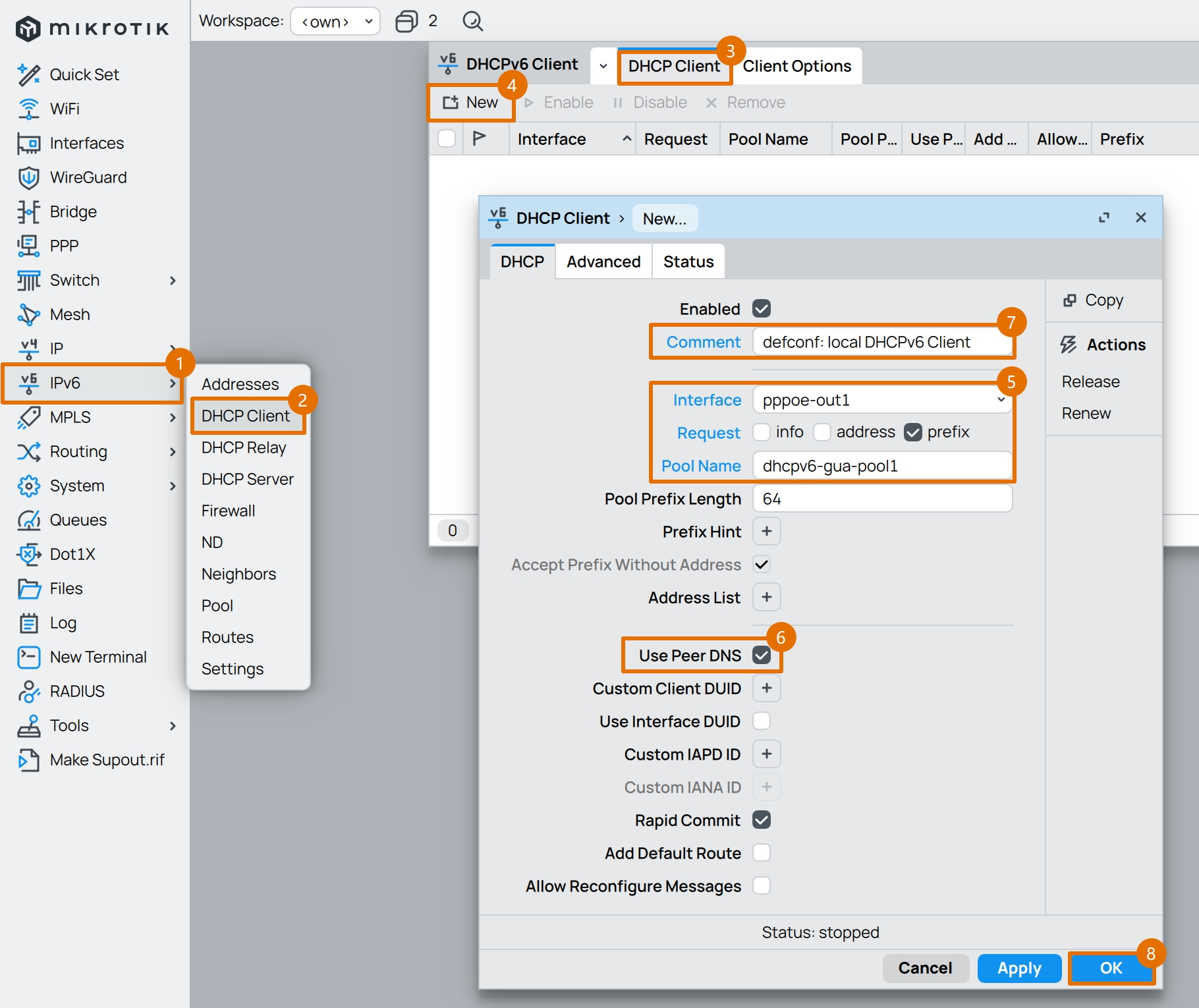Open Files folder icon
1199x1008 pixels.
pos(29,588)
